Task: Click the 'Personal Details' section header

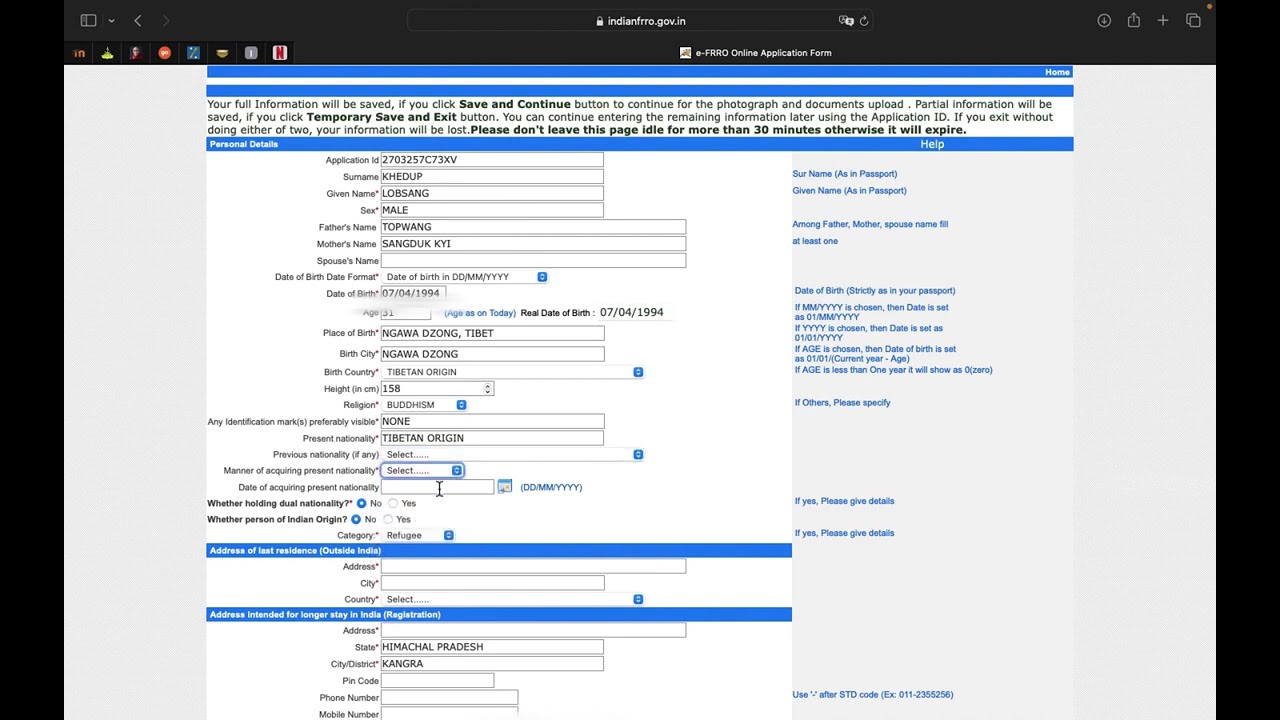Action: coord(244,144)
